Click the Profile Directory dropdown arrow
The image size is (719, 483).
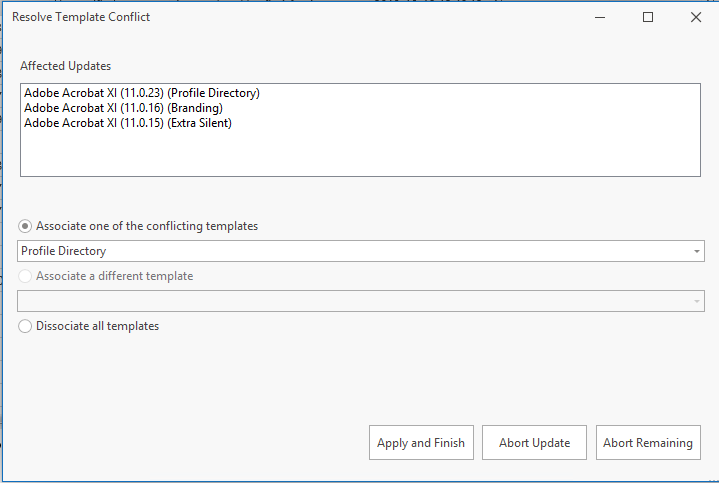click(697, 251)
